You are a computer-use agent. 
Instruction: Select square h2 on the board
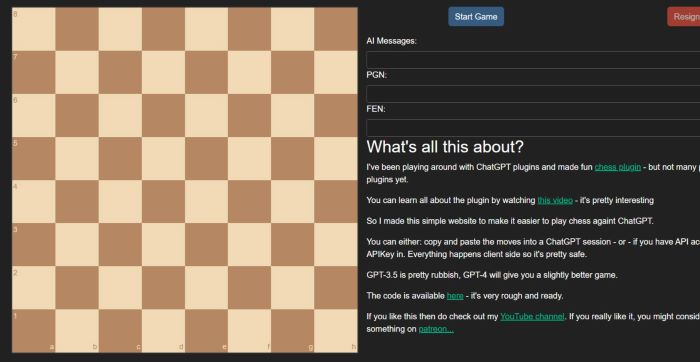(336, 288)
